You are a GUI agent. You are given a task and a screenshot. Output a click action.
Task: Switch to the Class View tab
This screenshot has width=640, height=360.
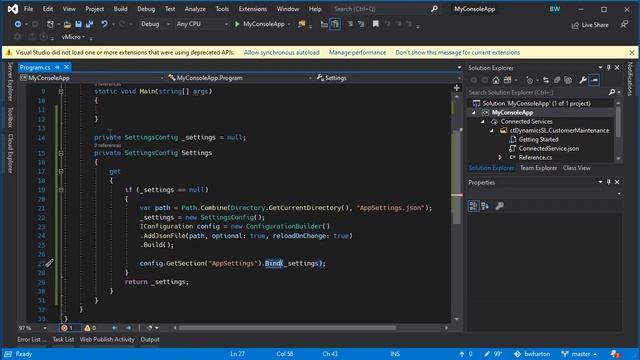pyautogui.click(x=576, y=168)
